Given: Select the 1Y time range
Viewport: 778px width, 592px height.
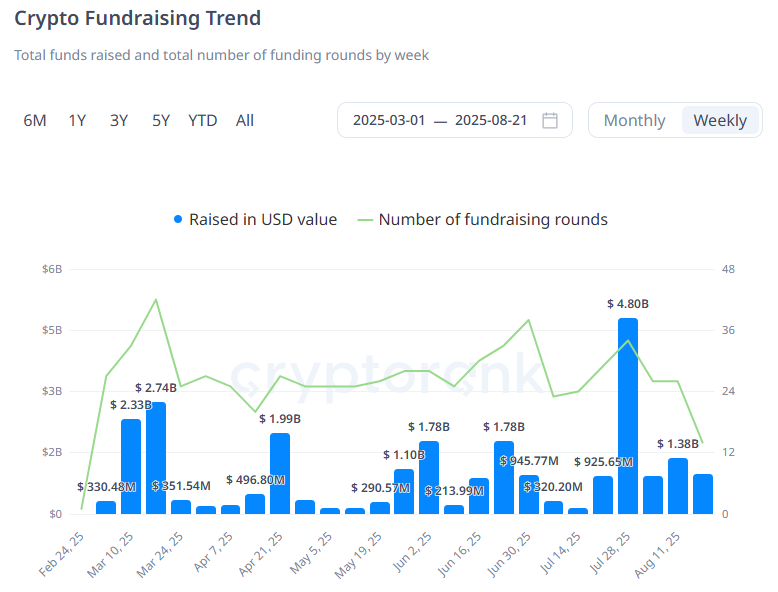Looking at the screenshot, I should click(x=77, y=120).
